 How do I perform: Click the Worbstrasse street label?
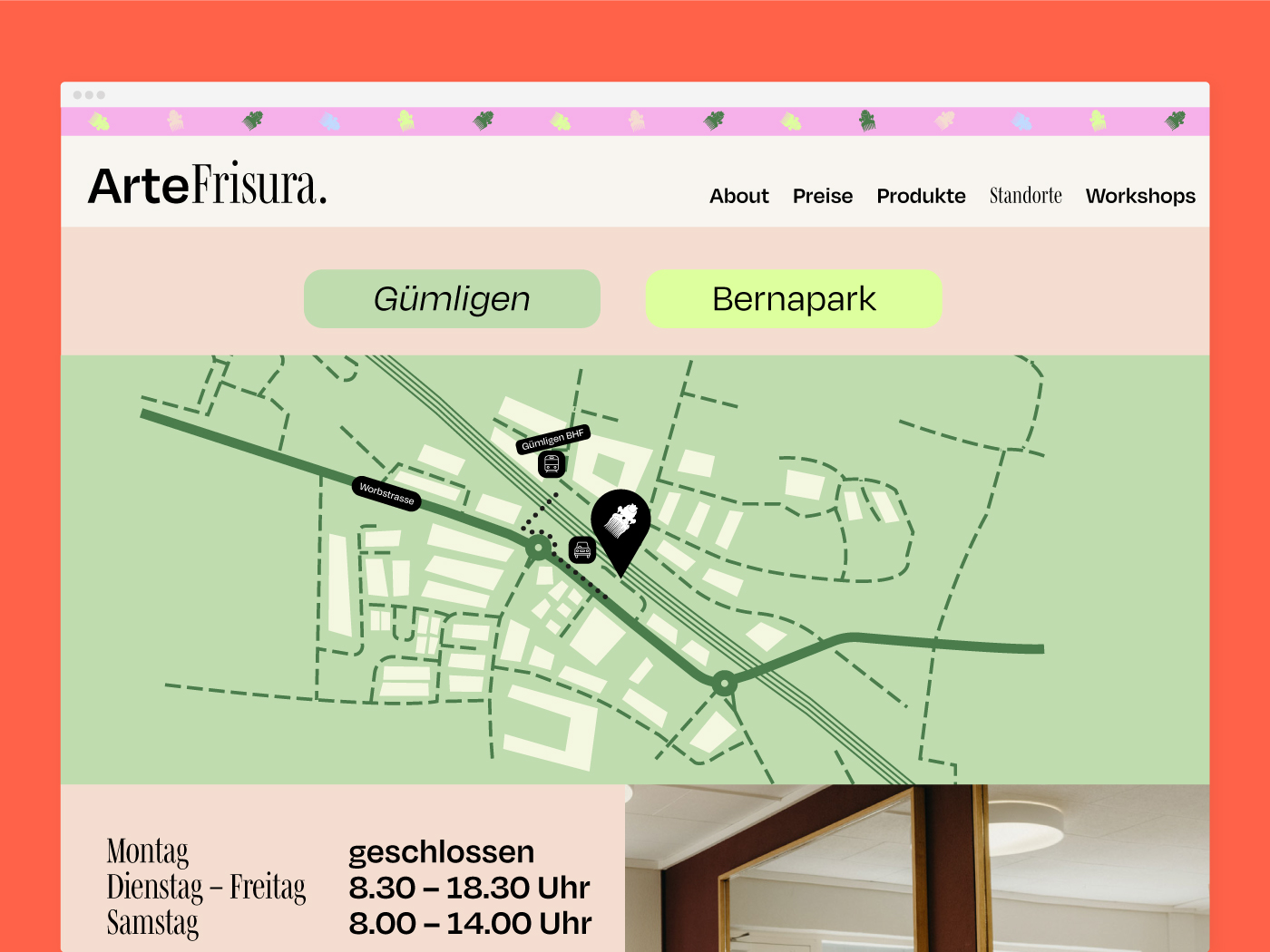click(x=386, y=493)
